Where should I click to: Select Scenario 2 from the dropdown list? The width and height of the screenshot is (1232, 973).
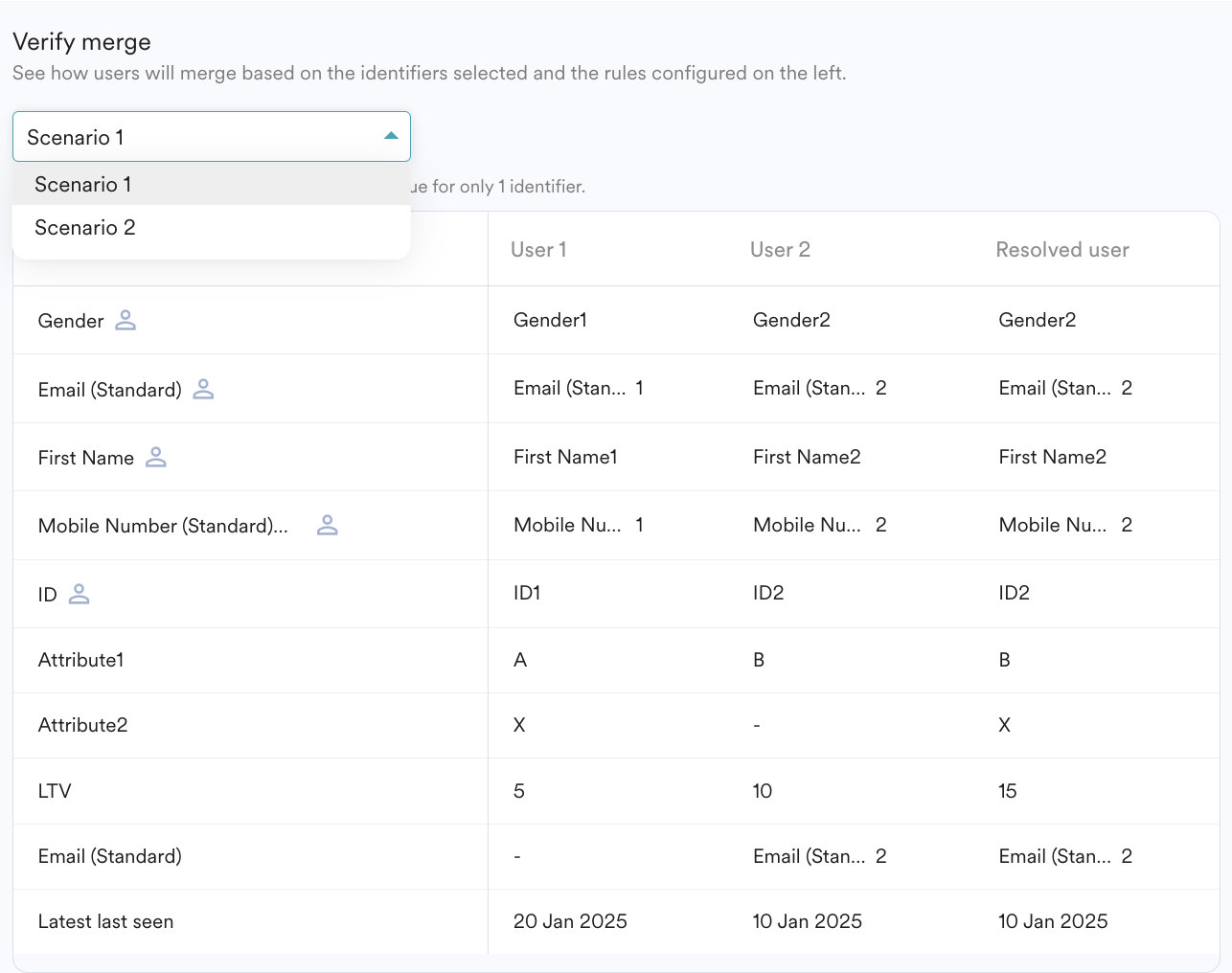[x=85, y=228]
